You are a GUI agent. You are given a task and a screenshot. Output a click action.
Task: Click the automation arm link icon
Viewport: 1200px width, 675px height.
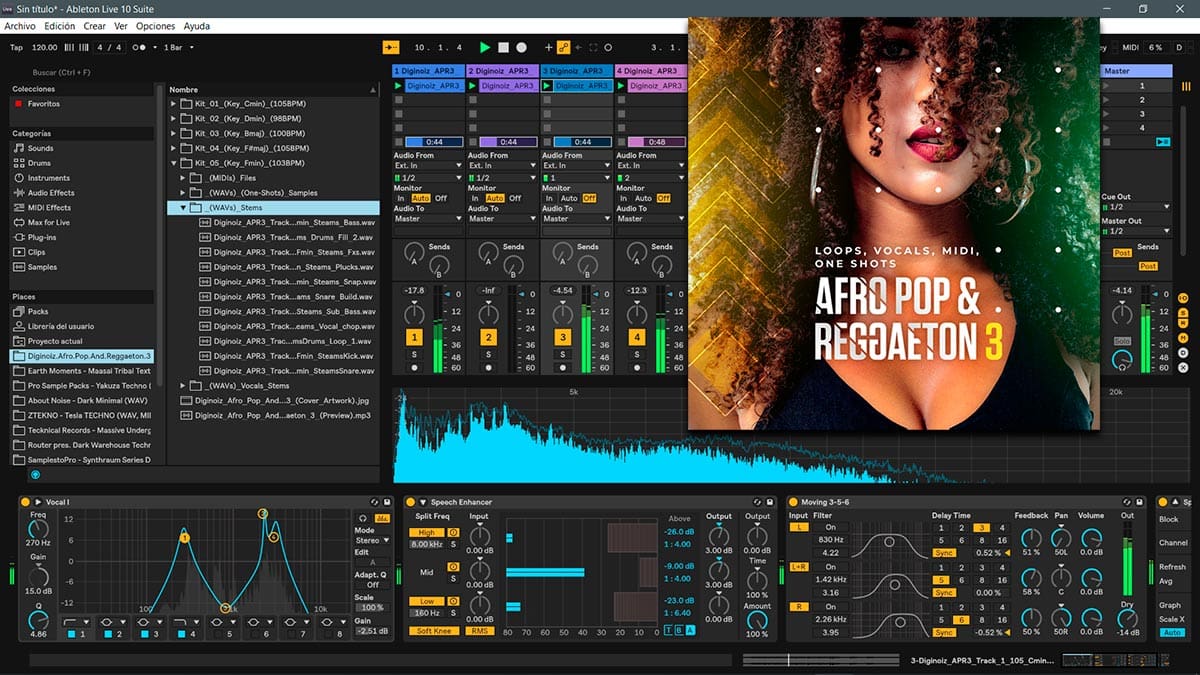(563, 47)
